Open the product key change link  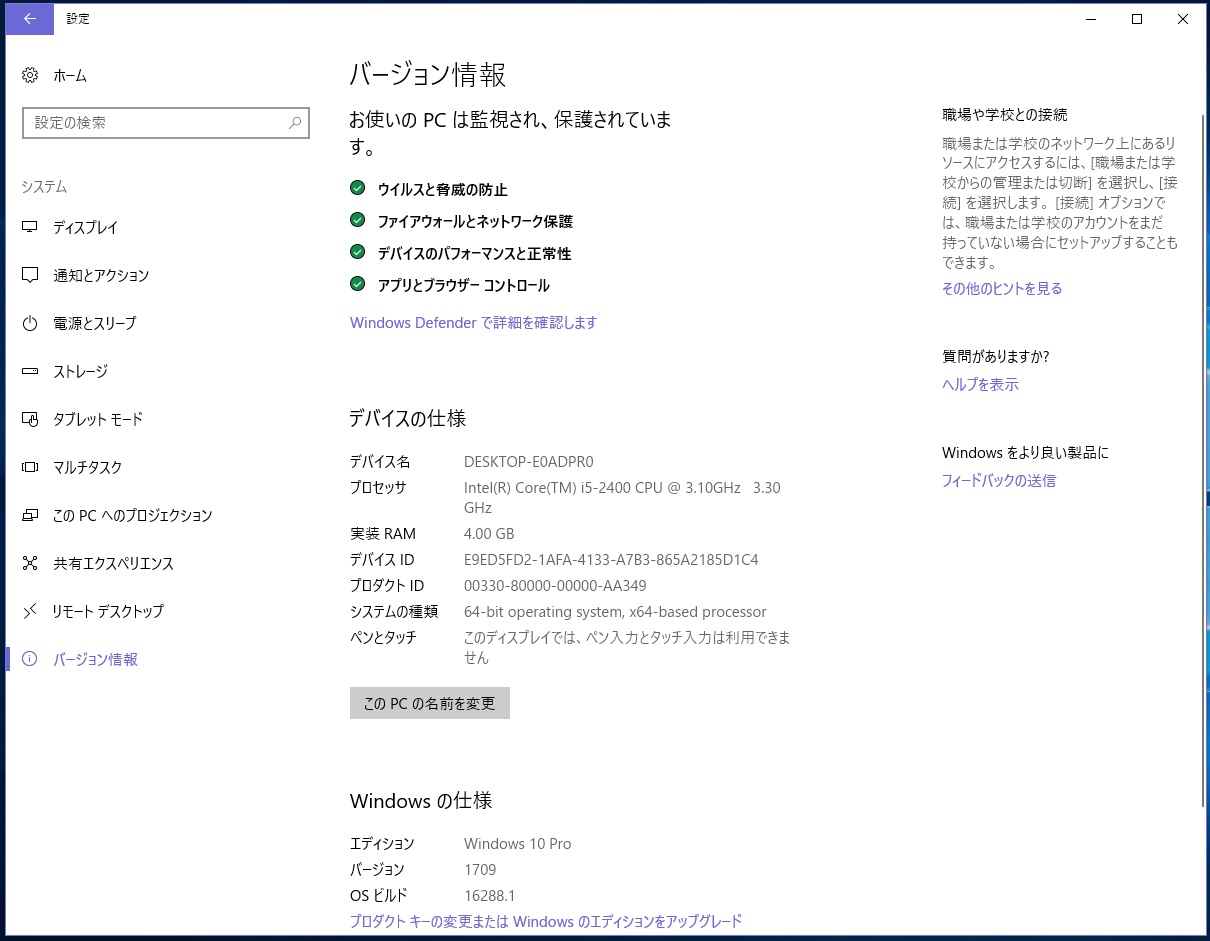[x=546, y=921]
